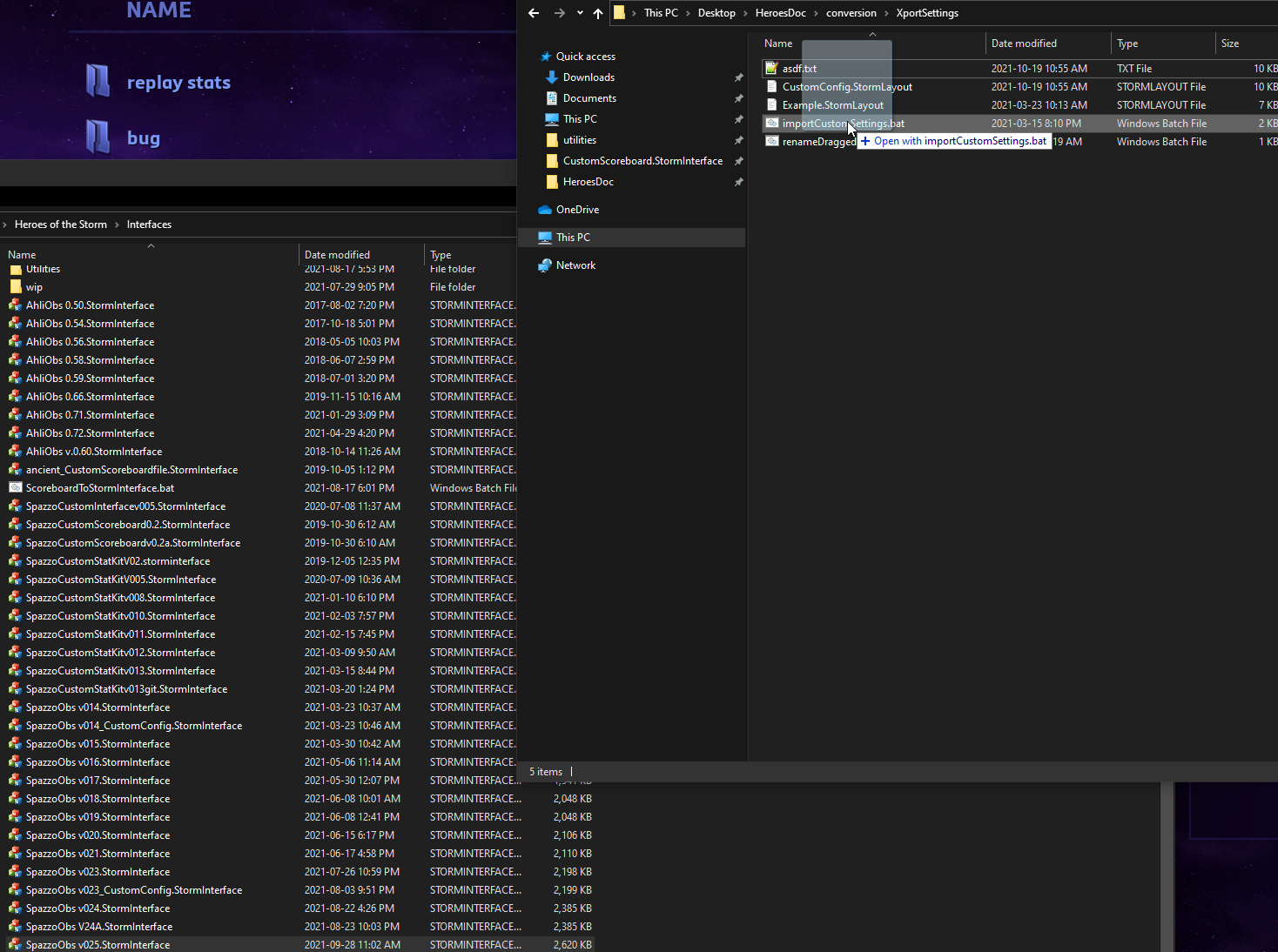Image resolution: width=1278 pixels, height=952 pixels.
Task: Open pinned 'This PC' under Quick access
Action: click(580, 119)
